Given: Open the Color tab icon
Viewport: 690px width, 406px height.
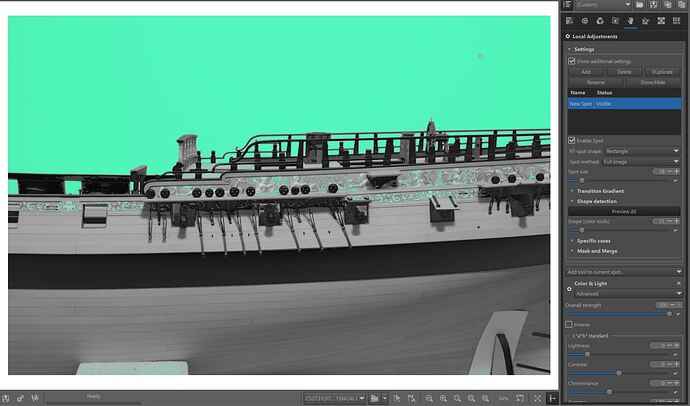Looking at the screenshot, I should tap(600, 21).
